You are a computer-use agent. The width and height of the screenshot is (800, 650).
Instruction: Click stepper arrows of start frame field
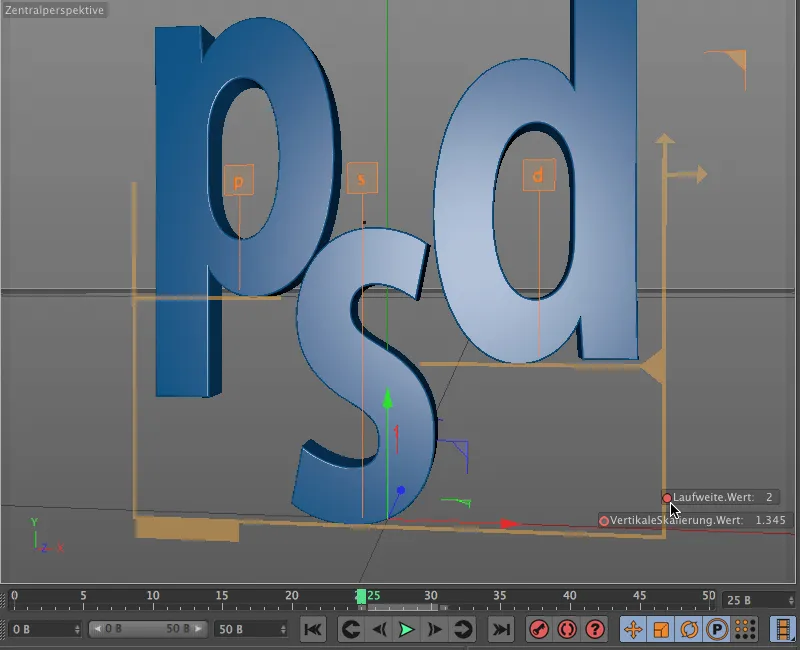77,630
